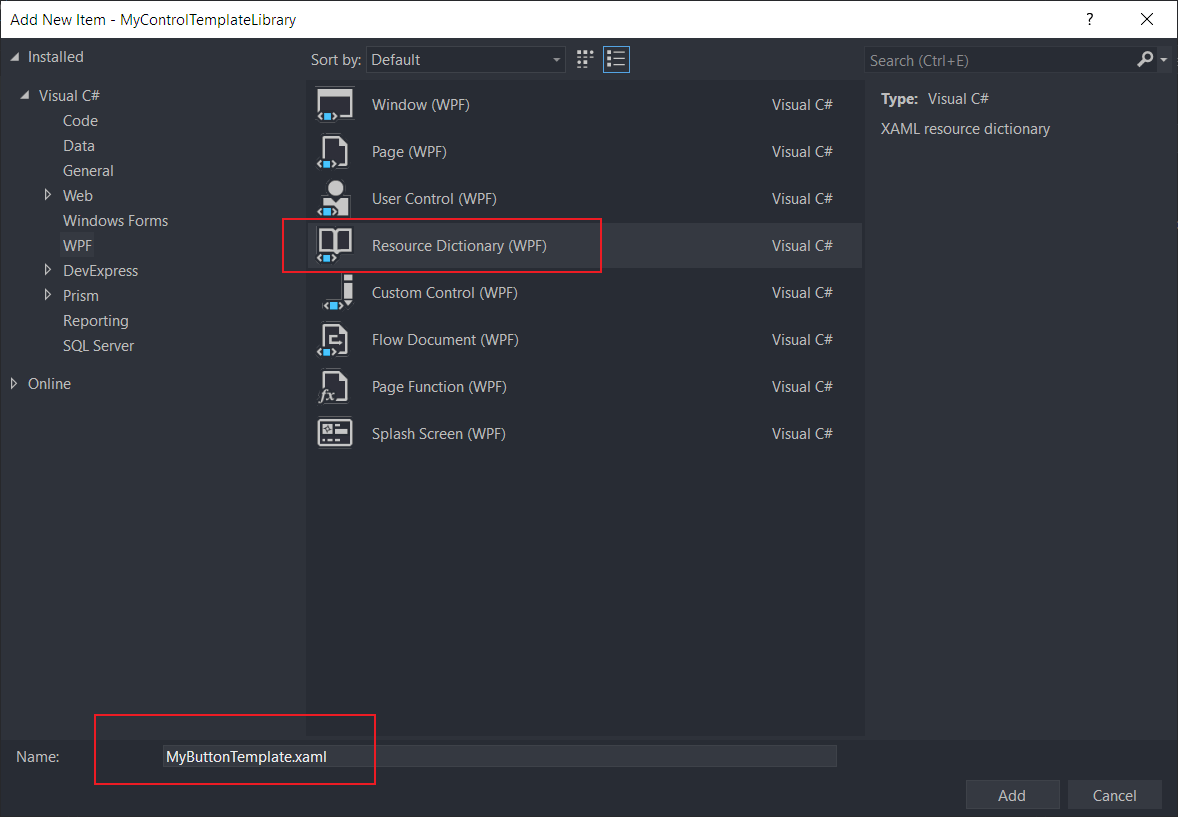Click the Flow Document (WPF) icon
Image resolution: width=1178 pixels, height=817 pixels.
pyautogui.click(x=335, y=340)
